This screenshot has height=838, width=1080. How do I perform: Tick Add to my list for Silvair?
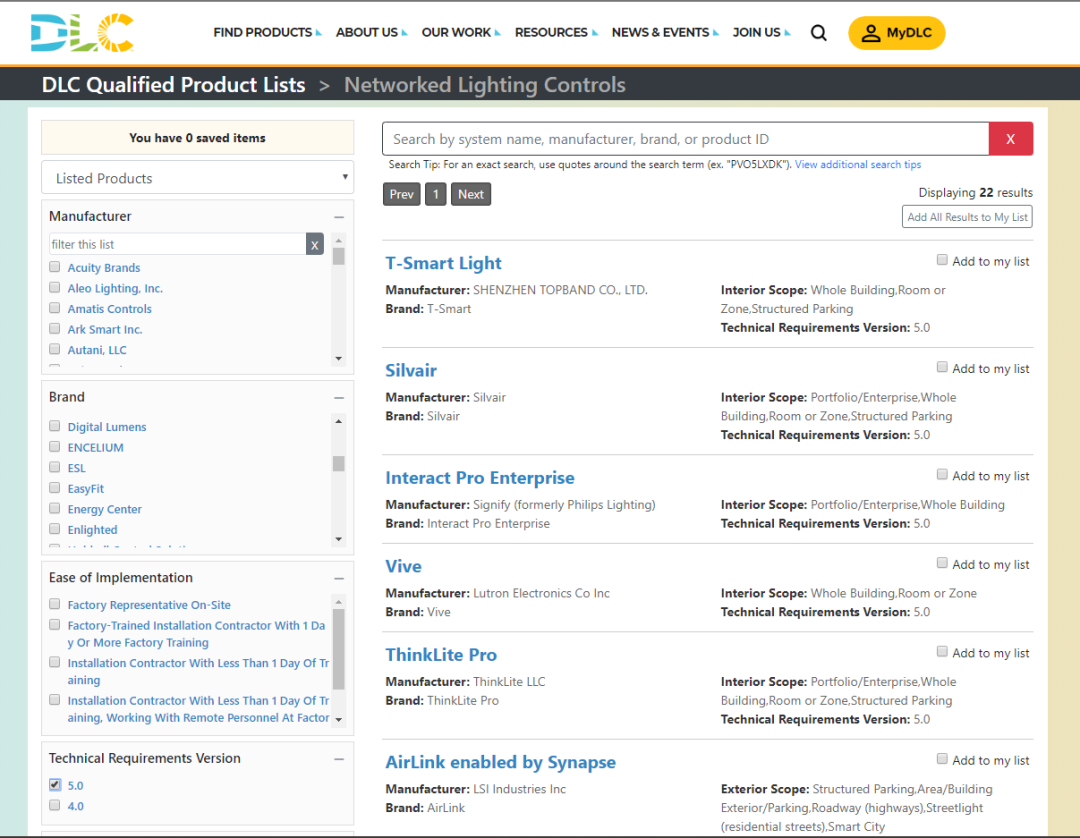point(942,367)
